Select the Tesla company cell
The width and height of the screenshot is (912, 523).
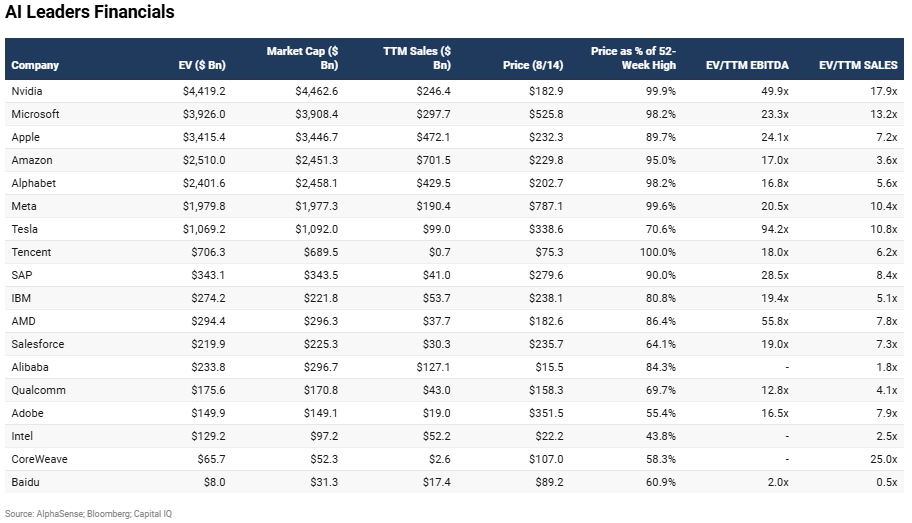coord(25,229)
